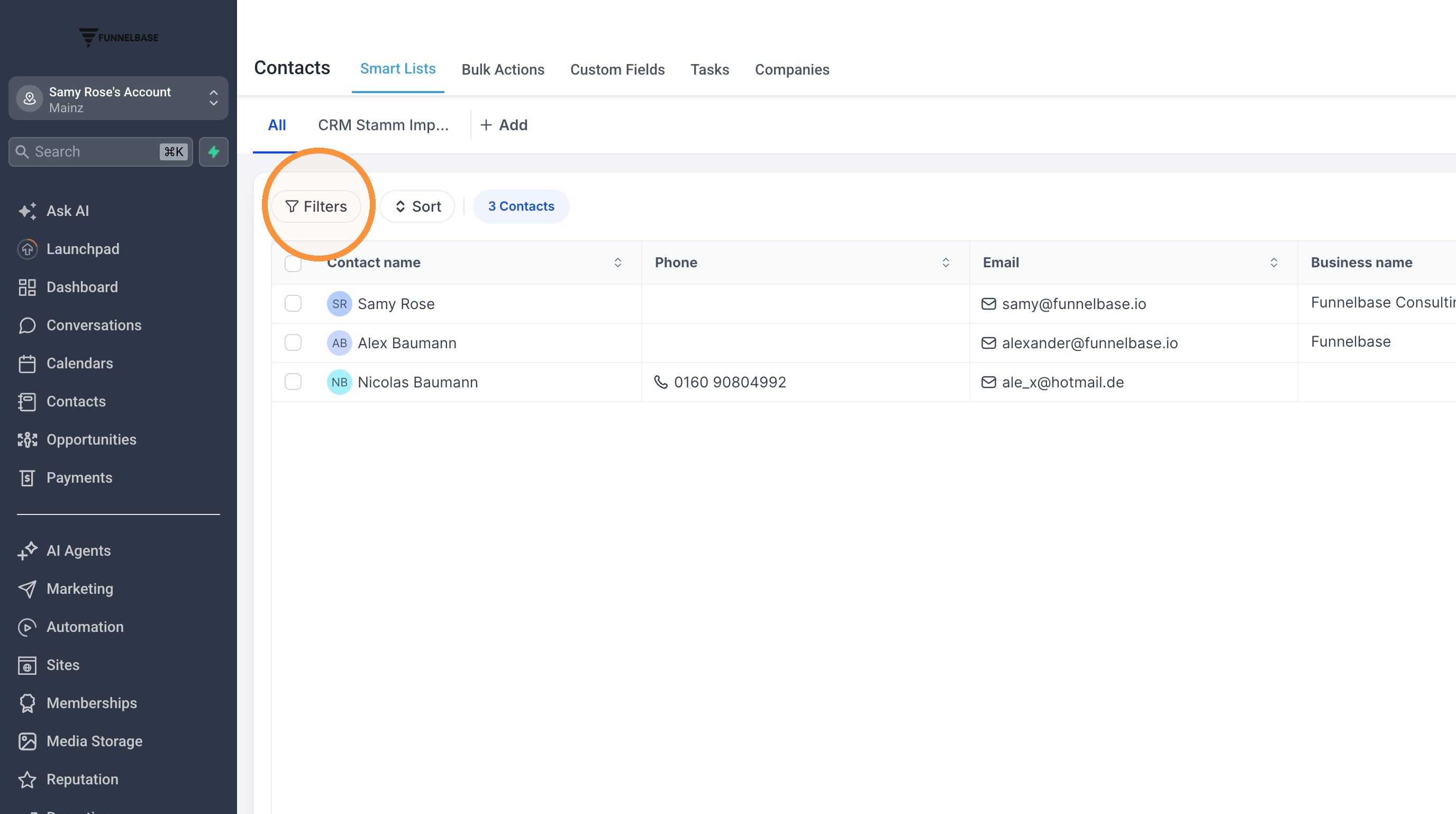1456x814 pixels.
Task: Switch to the Smart Lists tab
Action: 398,69
